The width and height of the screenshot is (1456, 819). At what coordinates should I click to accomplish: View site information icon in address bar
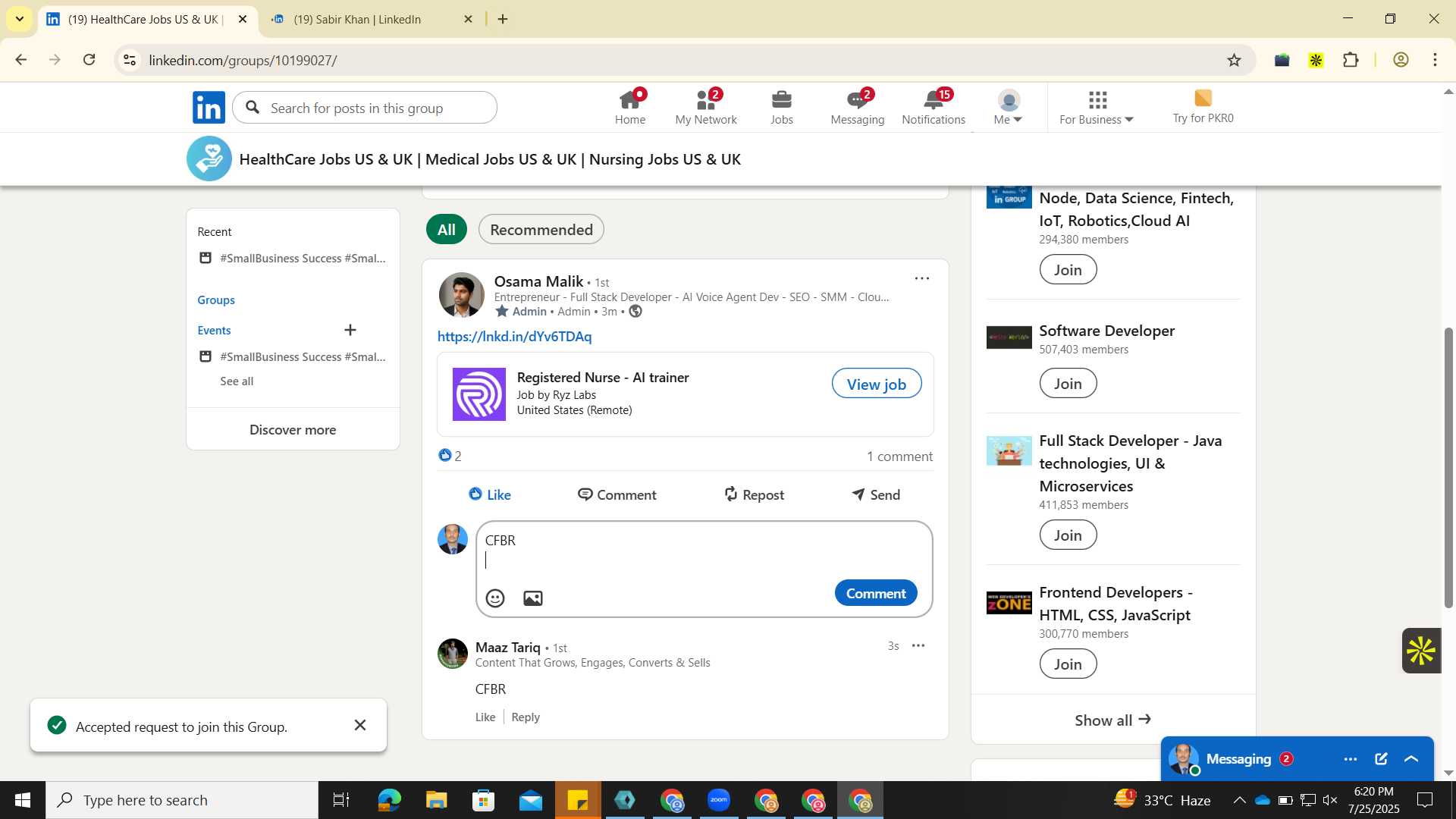(x=130, y=60)
